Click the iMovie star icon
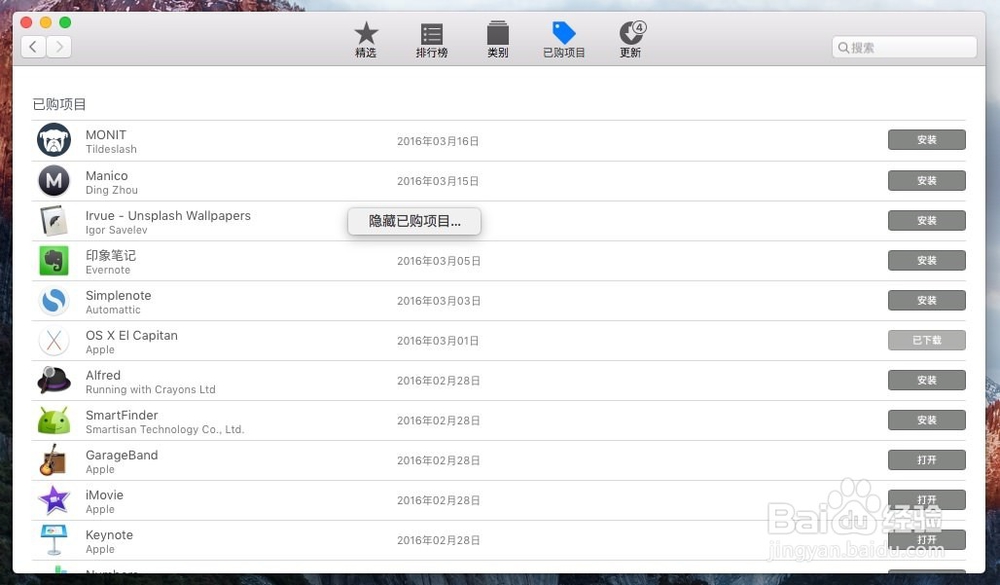 tap(54, 500)
